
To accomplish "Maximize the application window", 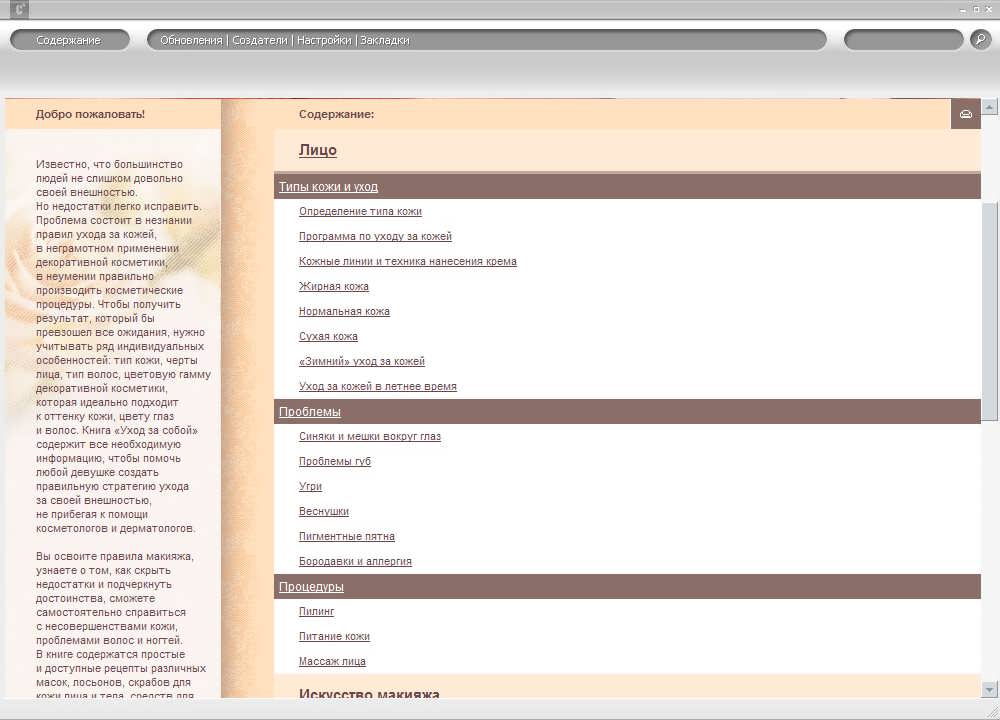I will pyautogui.click(x=976, y=8).
